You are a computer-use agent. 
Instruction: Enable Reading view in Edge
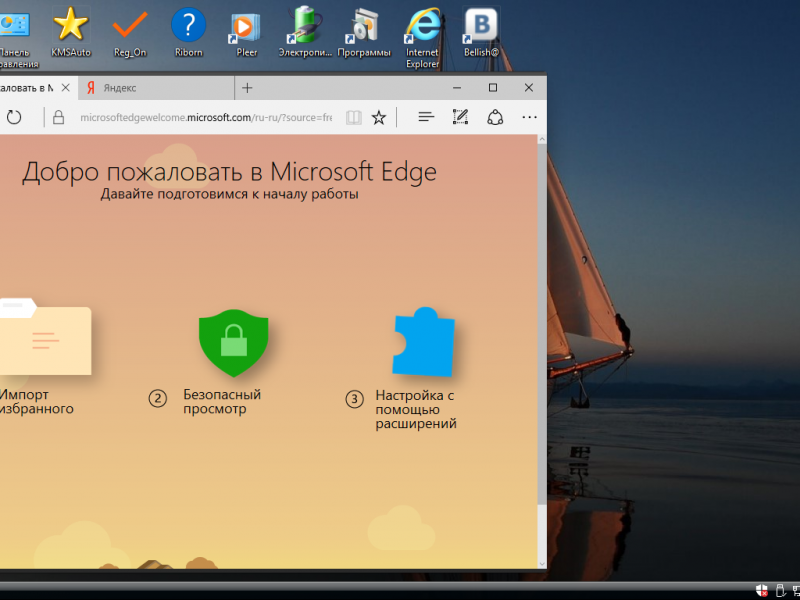point(354,118)
